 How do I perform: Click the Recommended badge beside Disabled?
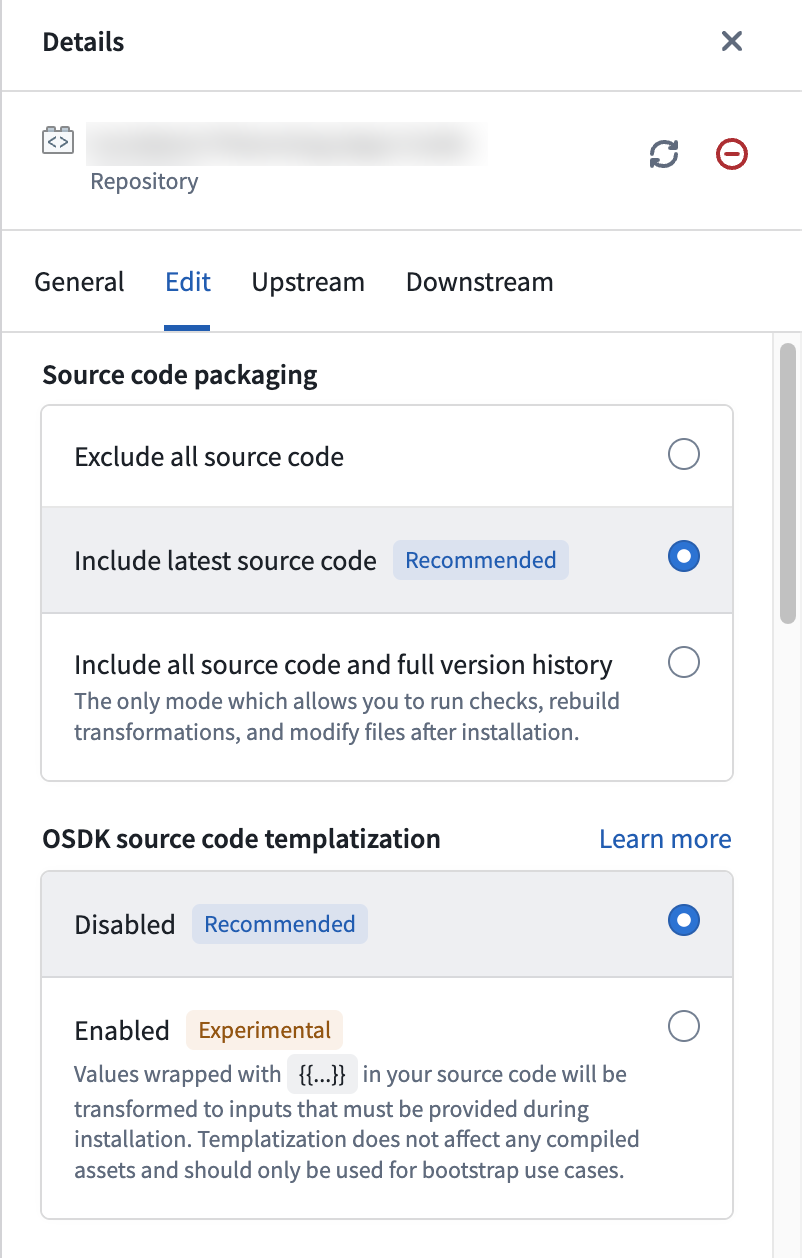280,924
